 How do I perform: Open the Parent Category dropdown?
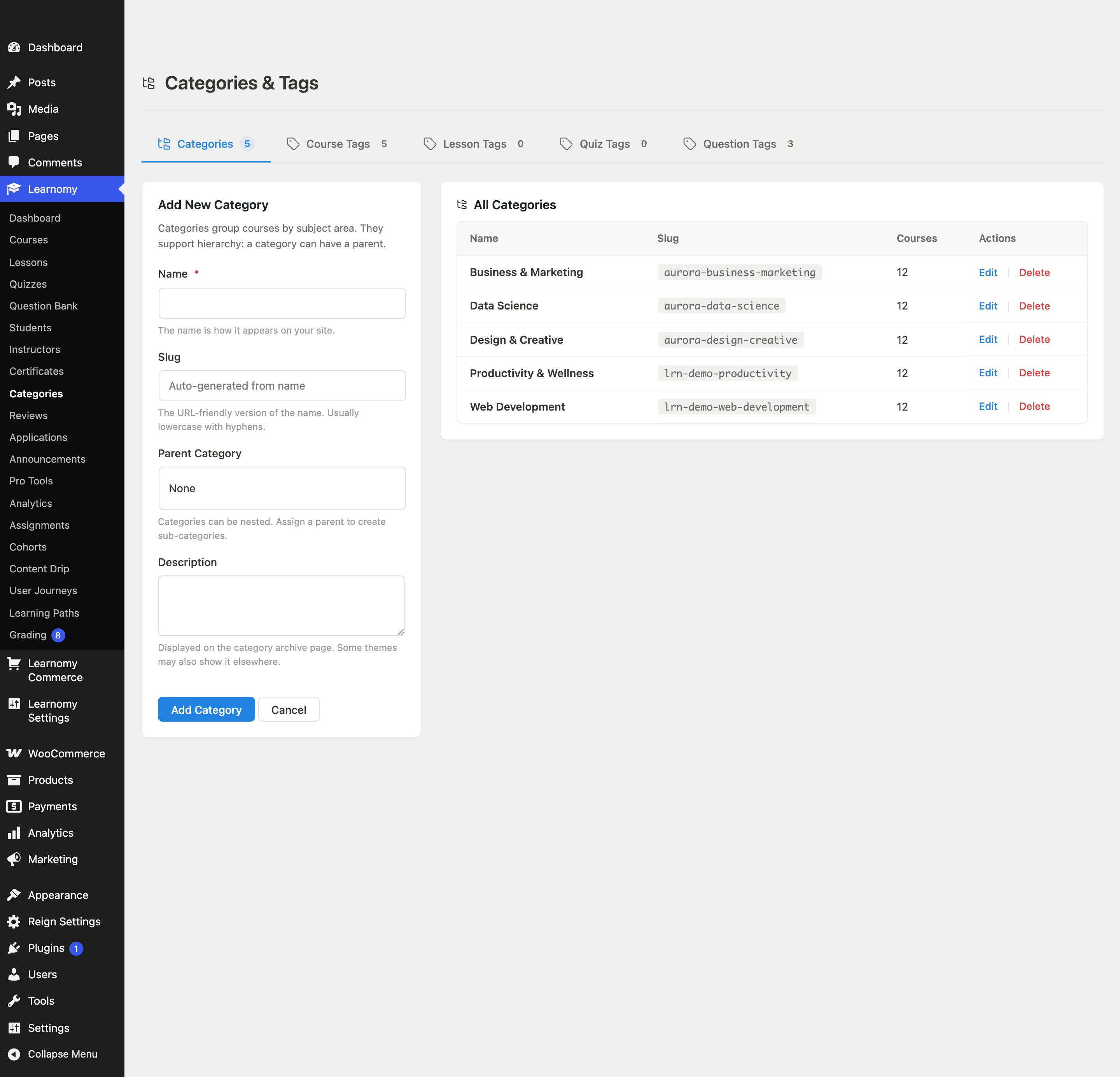click(282, 488)
